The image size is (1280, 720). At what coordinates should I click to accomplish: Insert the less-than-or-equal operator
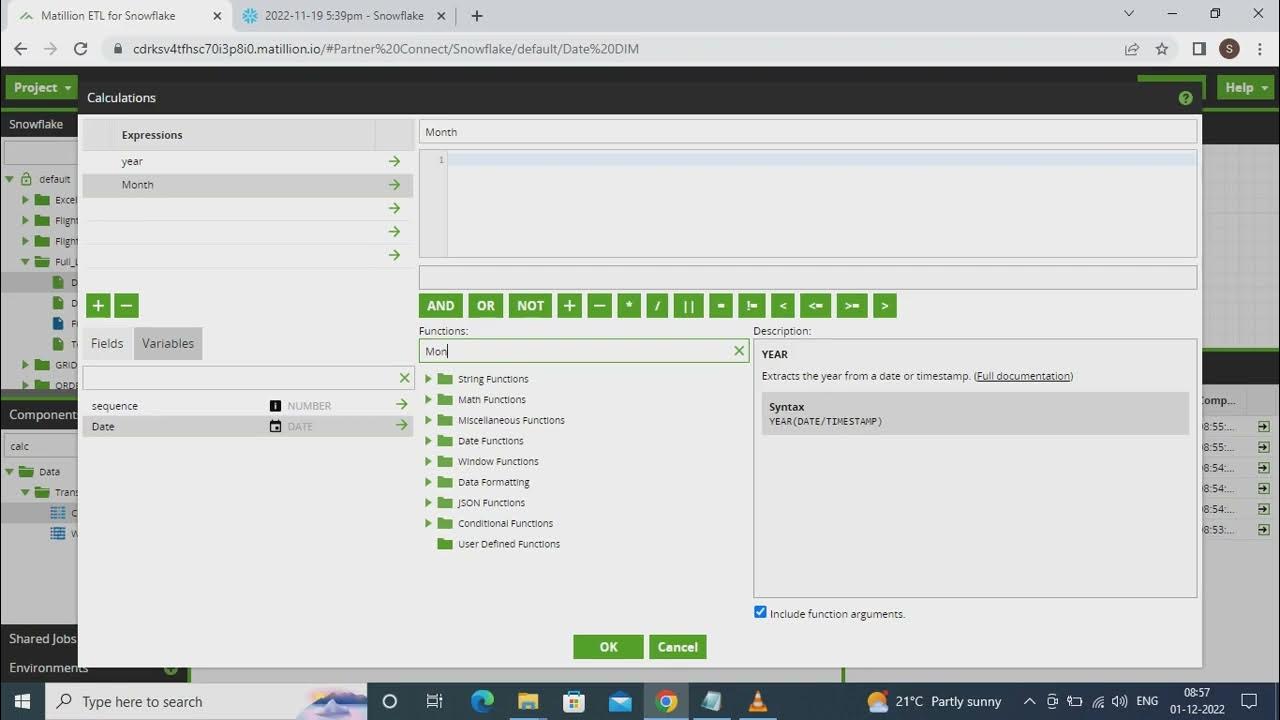coord(816,306)
